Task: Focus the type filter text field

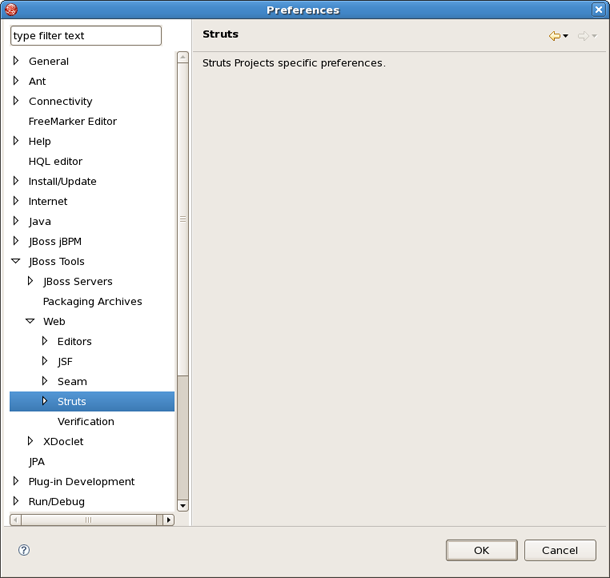Action: (x=86, y=36)
